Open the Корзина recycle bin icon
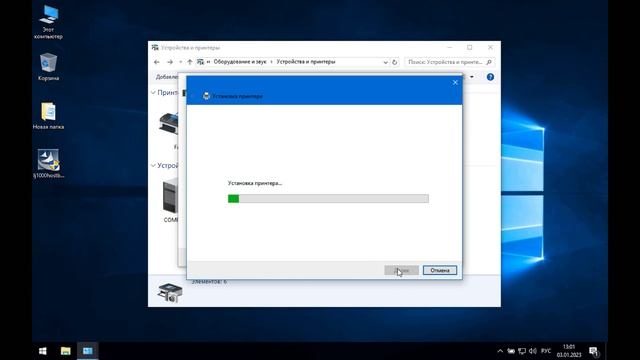 pos(48,67)
